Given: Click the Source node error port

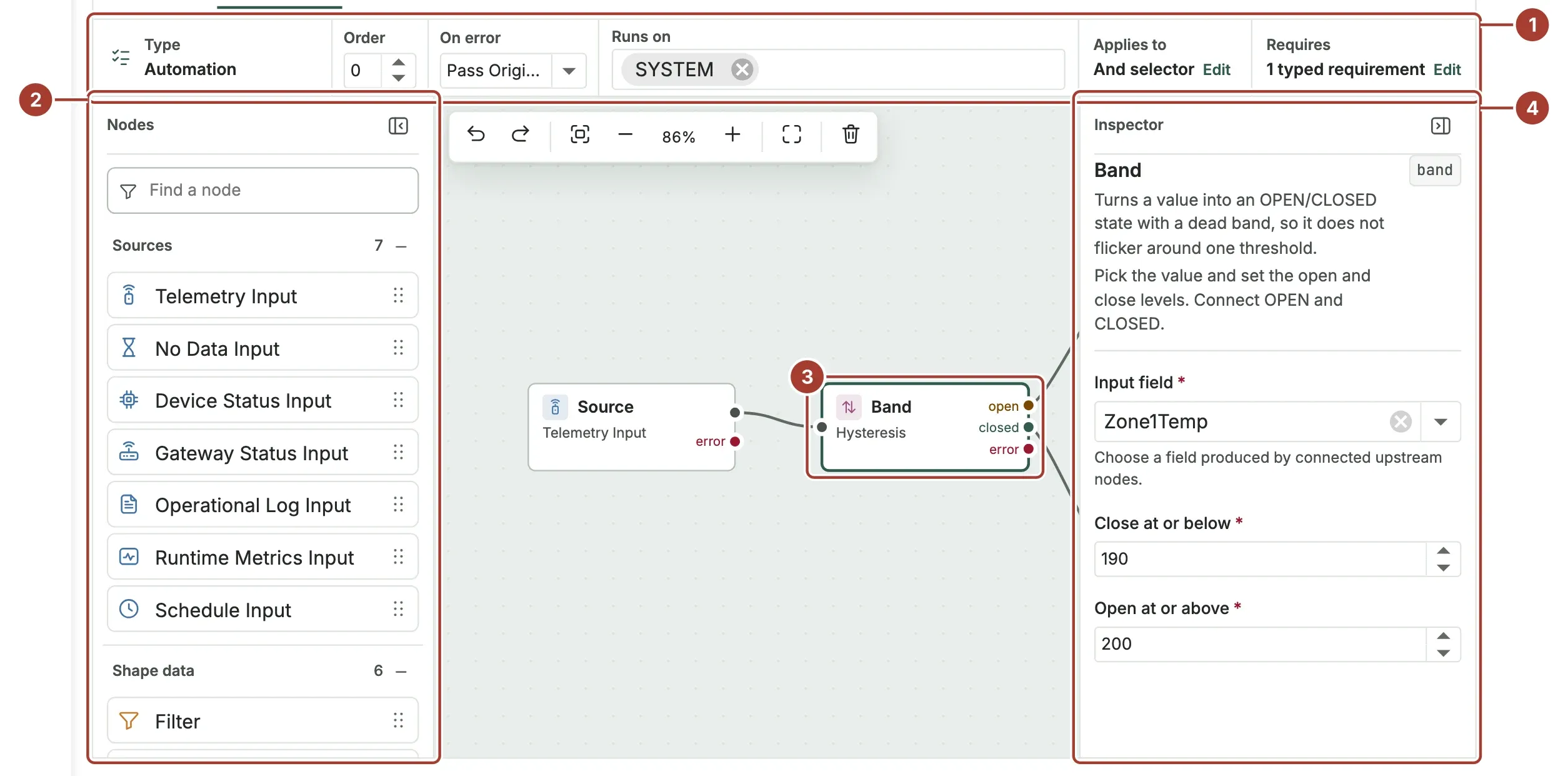Looking at the screenshot, I should pos(735,441).
